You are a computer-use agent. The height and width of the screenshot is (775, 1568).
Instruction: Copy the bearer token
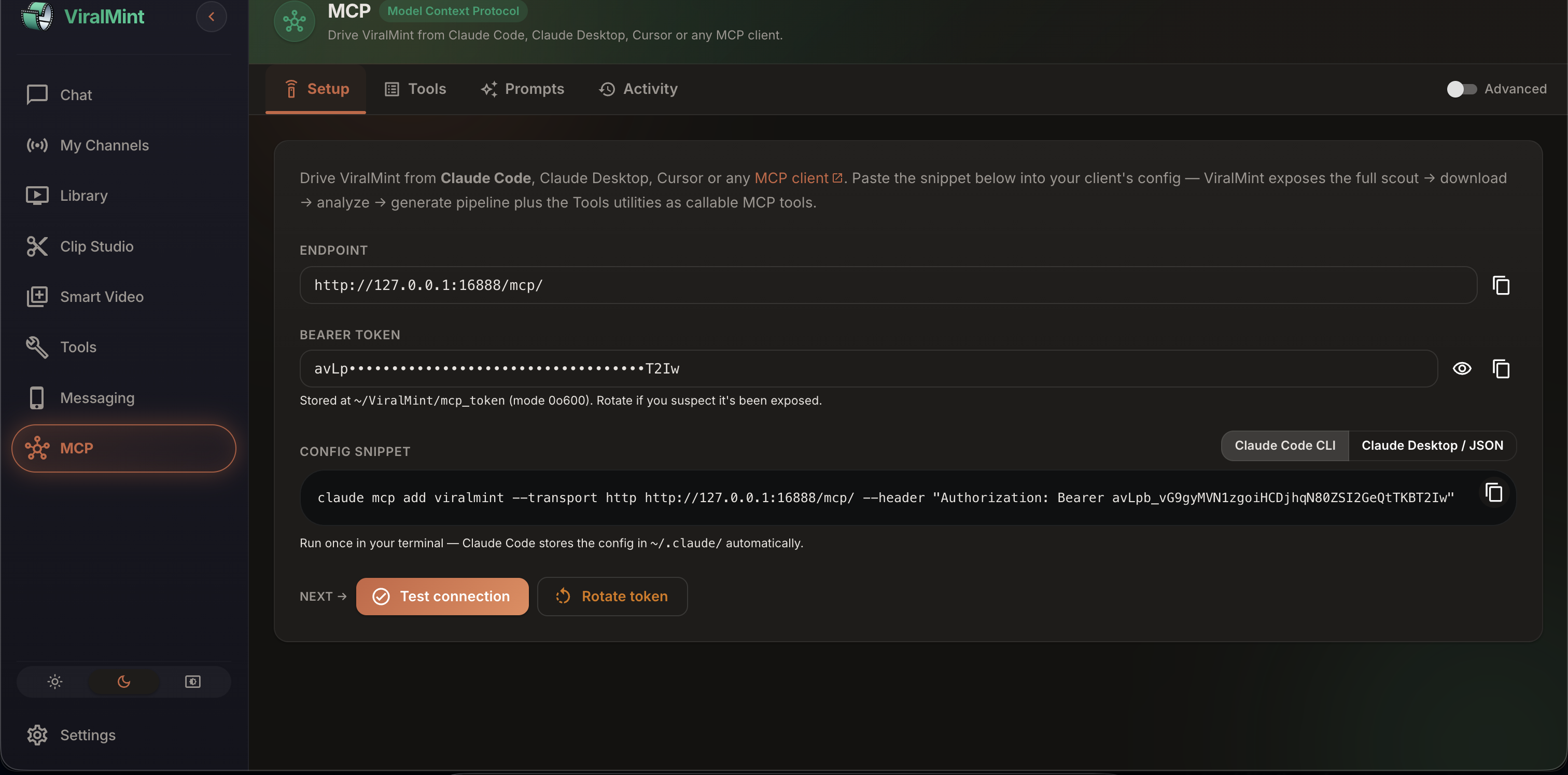(x=1501, y=369)
